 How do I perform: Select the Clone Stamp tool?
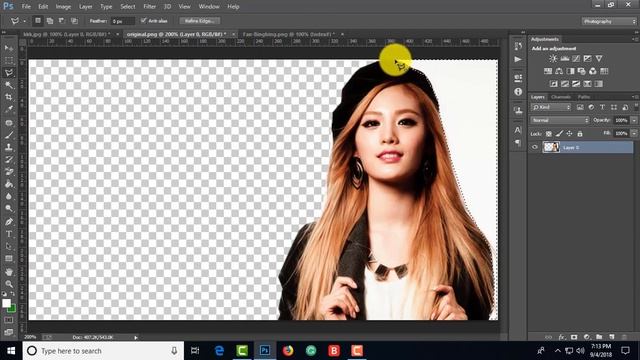pos(9,147)
